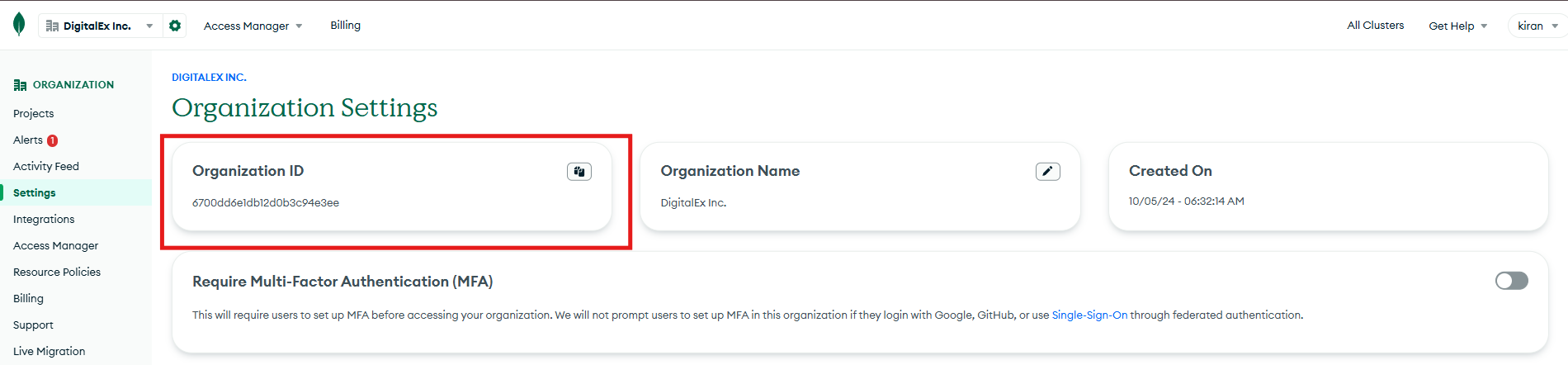
Task: Click the Organization sidebar header icon
Action: pyautogui.click(x=20, y=85)
